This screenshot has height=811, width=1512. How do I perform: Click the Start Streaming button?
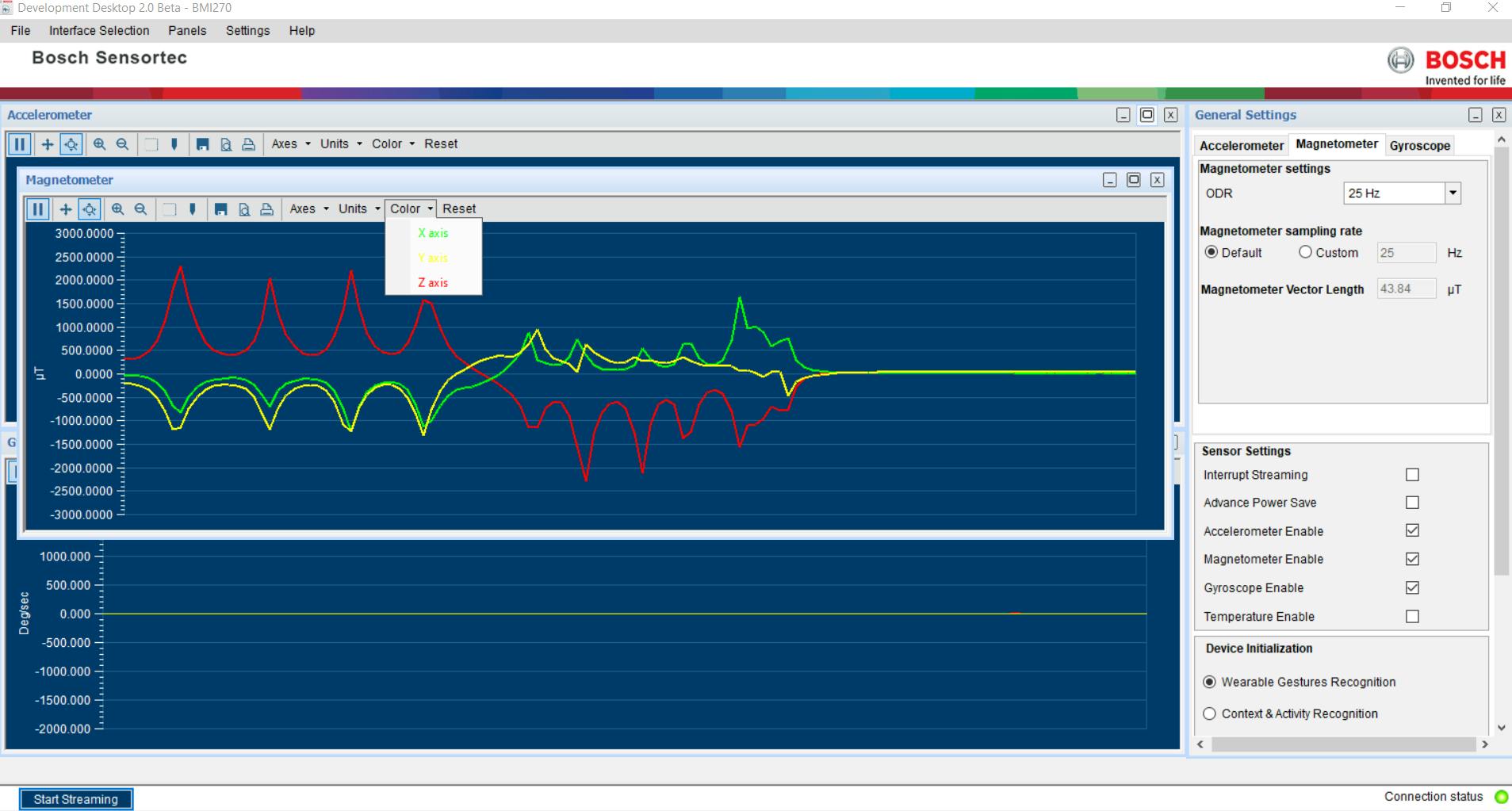tap(76, 799)
